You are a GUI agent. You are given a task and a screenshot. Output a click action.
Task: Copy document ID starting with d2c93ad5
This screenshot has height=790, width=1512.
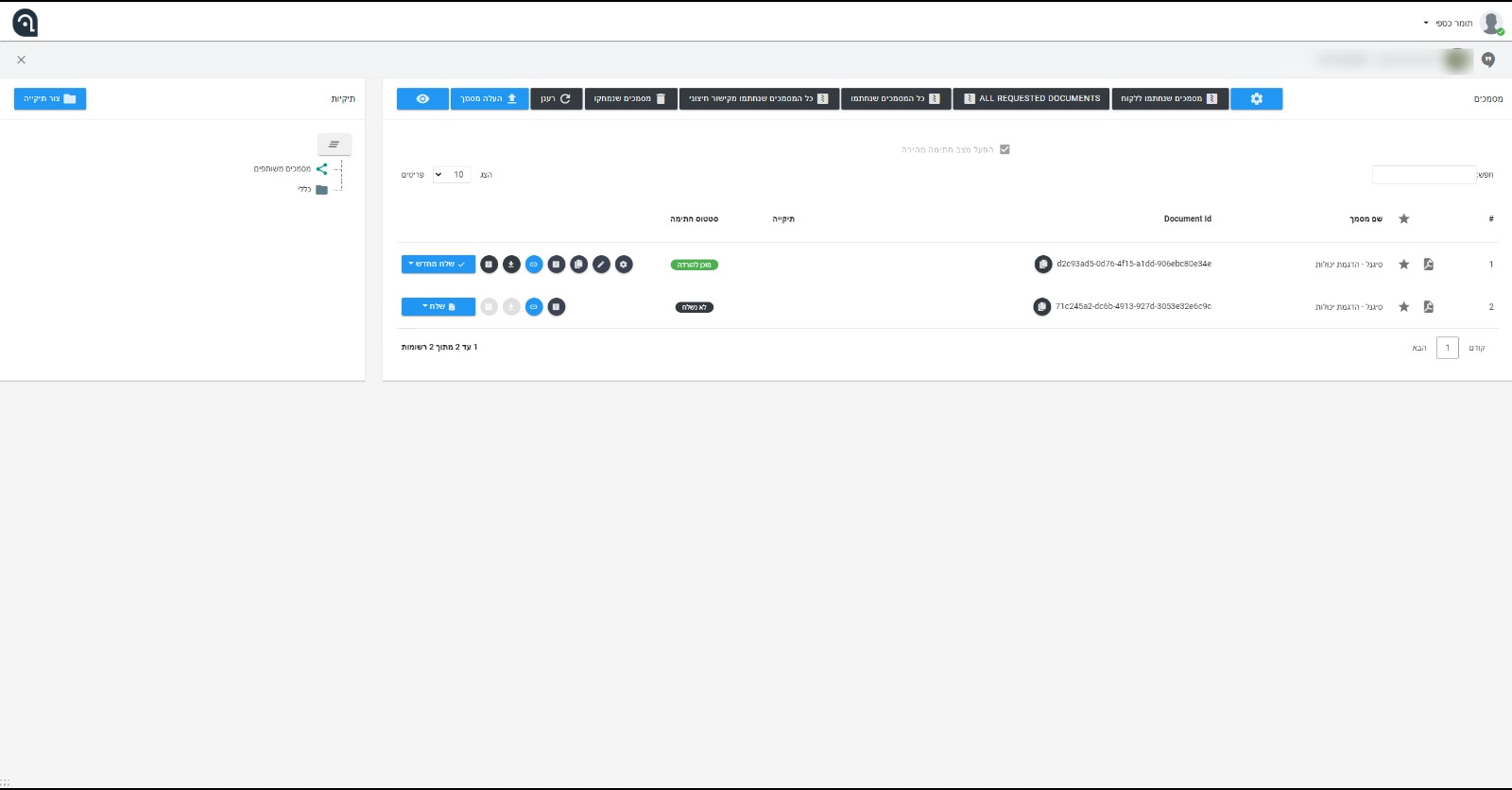1042,265
